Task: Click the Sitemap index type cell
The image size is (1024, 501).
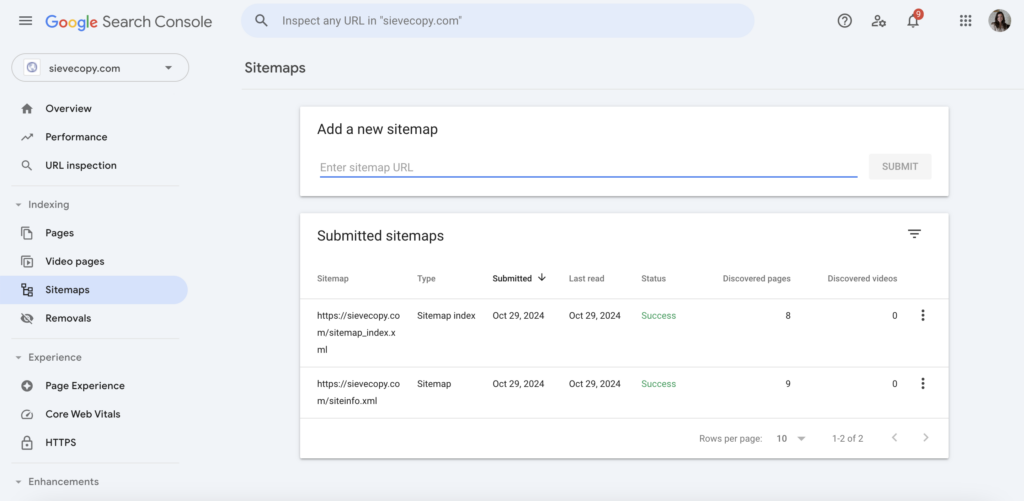Action: click(x=447, y=315)
